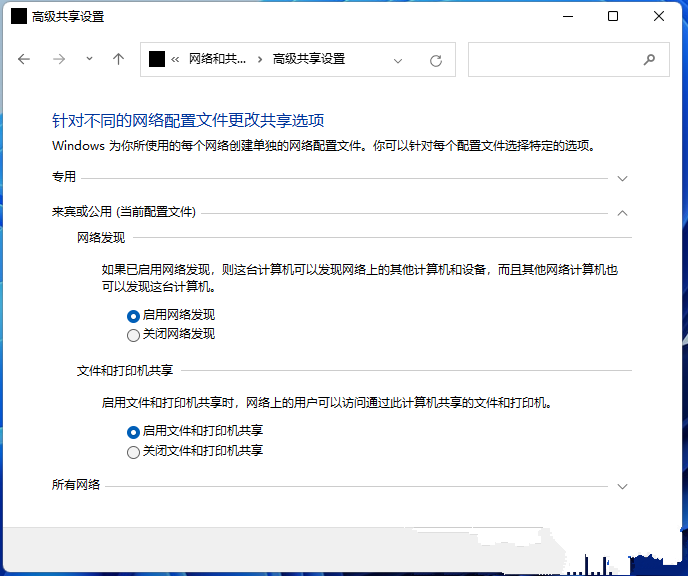Expand the 所有网络 section
Screen dimensions: 688x576
(622, 486)
